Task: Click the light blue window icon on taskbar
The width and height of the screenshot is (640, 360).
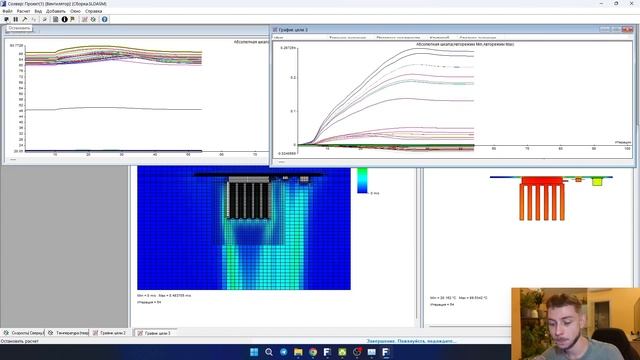Action: click(x=371, y=352)
